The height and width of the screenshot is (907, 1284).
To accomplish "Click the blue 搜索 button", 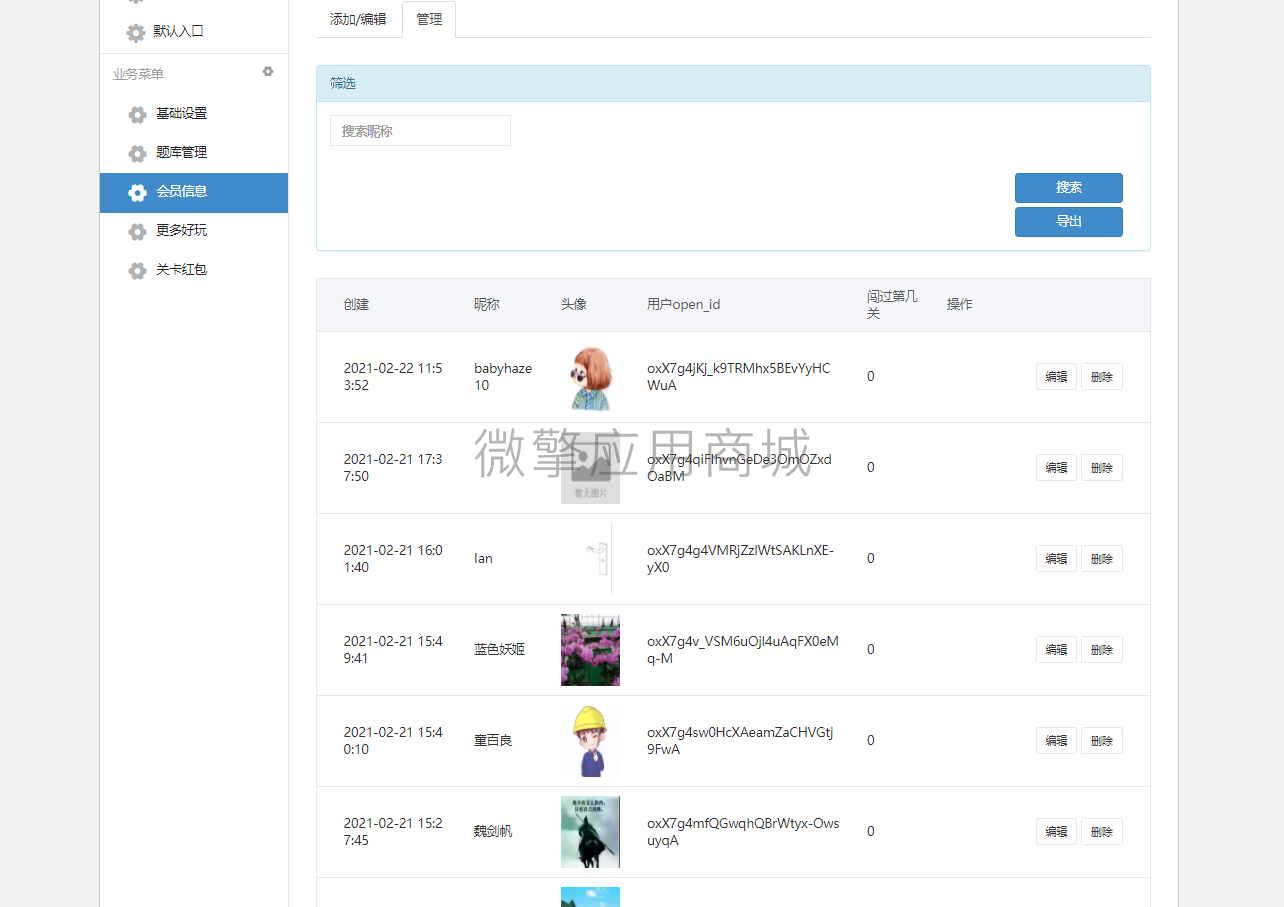I will tap(1069, 188).
